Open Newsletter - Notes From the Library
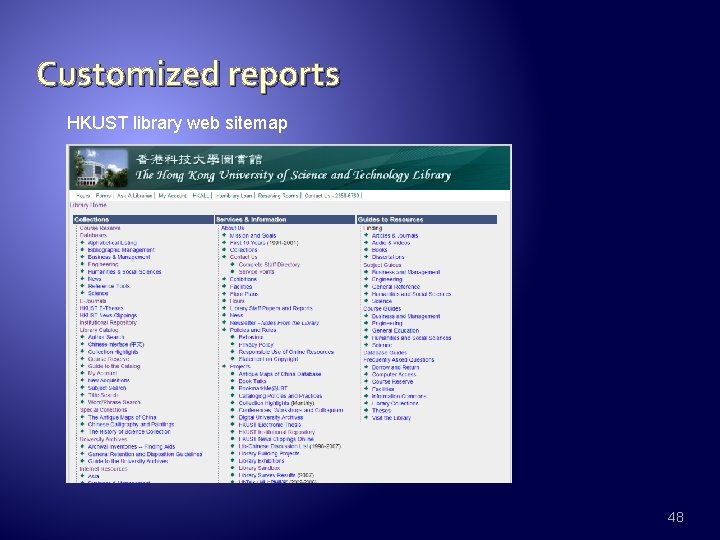This screenshot has width=720, height=540. 274,323
